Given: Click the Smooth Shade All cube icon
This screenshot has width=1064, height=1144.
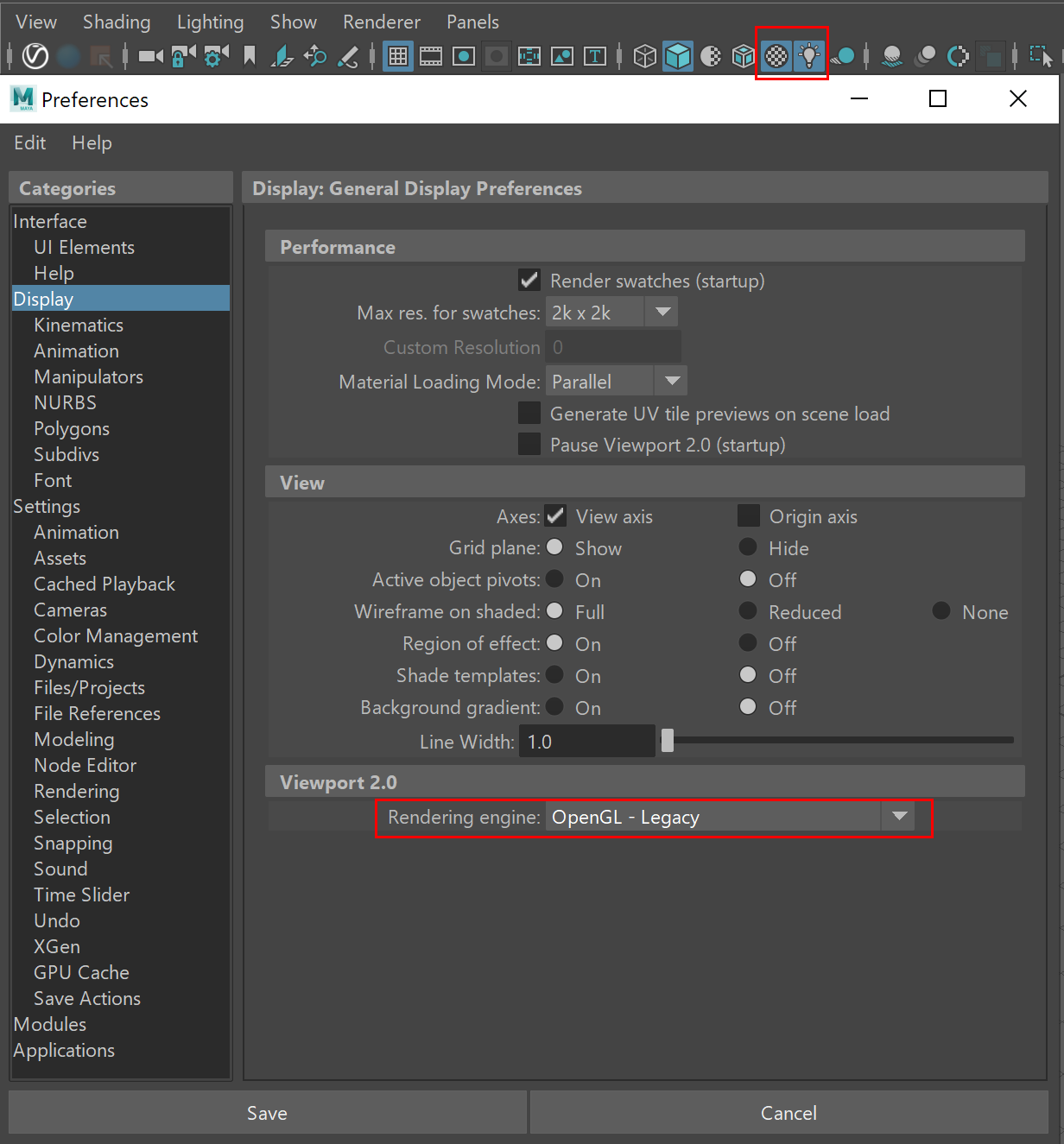Looking at the screenshot, I should coord(678,56).
